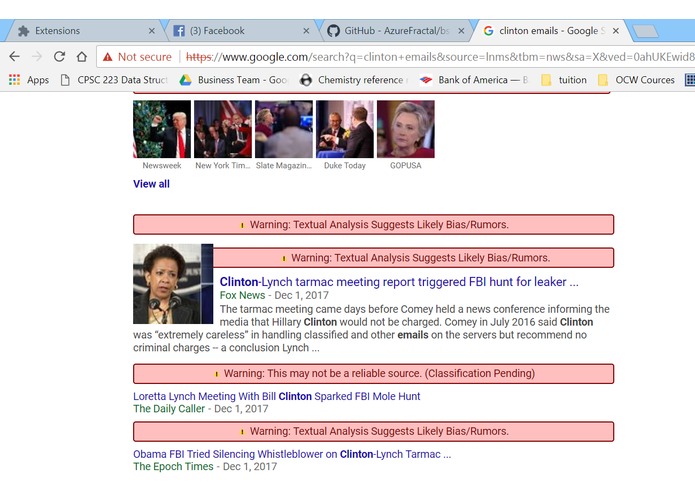Open the New York Times thumbnail
Screen dimensions: 695x494
pyautogui.click(x=223, y=129)
